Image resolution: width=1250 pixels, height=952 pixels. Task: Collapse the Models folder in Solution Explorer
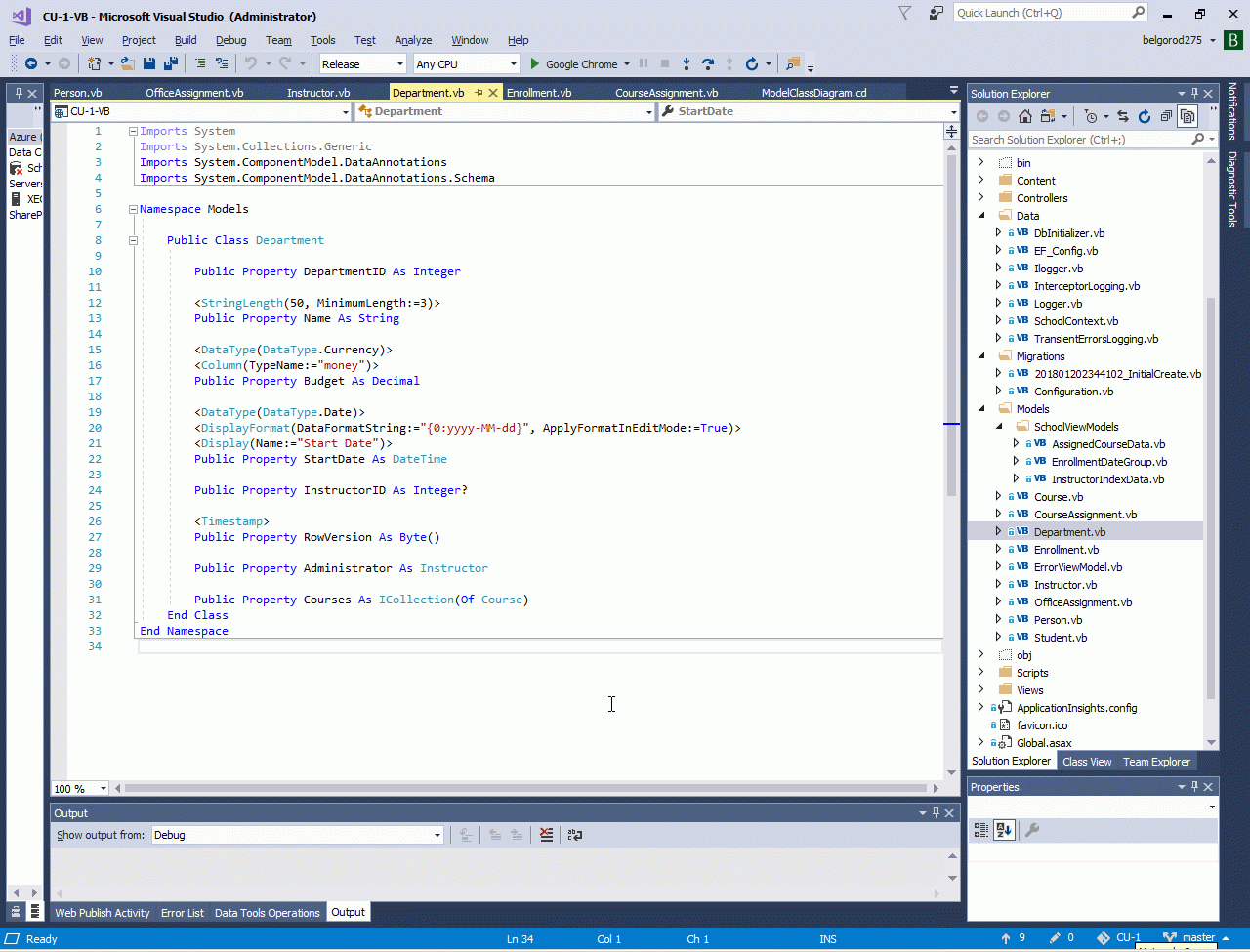981,409
